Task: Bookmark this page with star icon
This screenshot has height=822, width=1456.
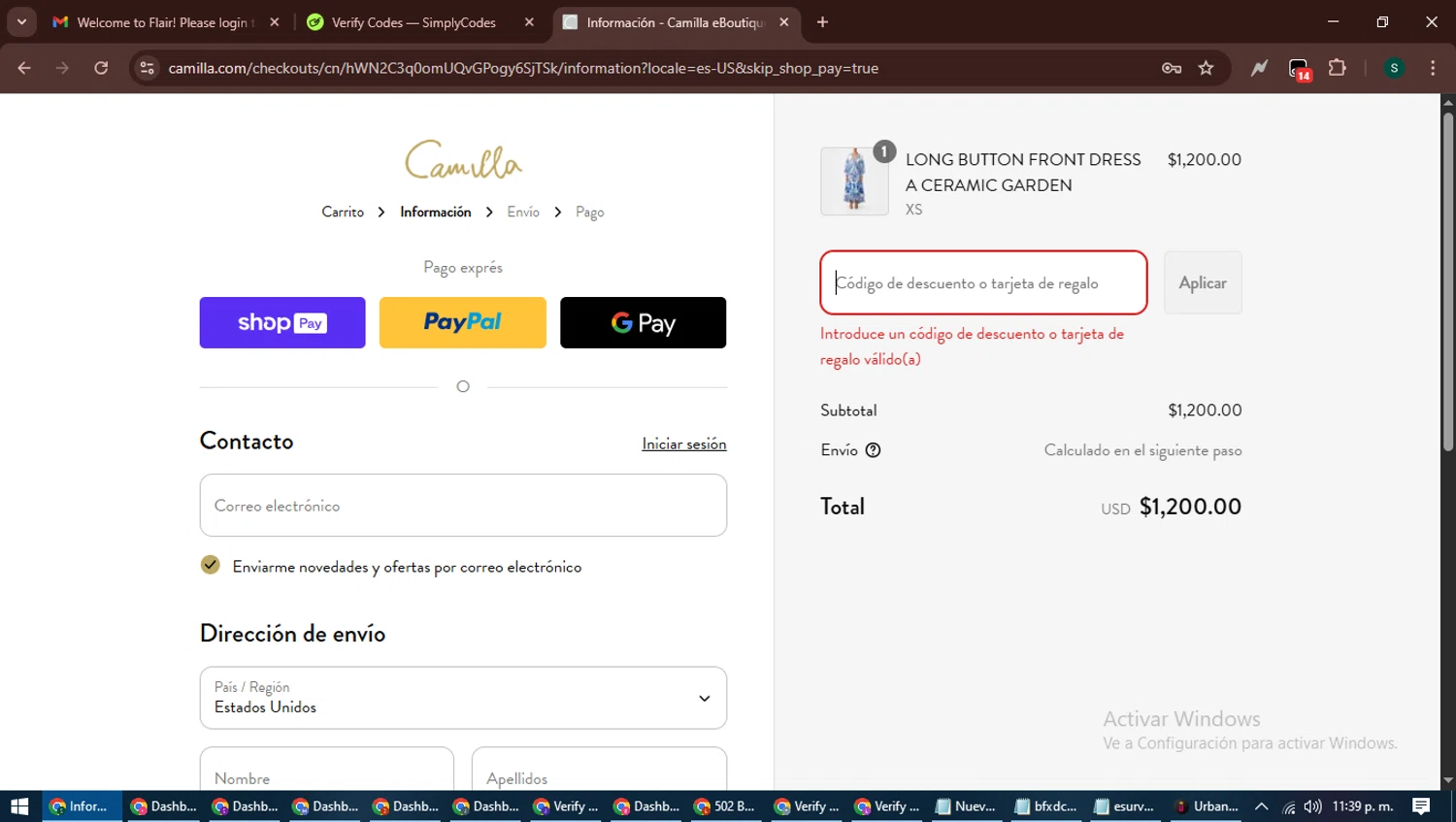Action: tap(1206, 68)
